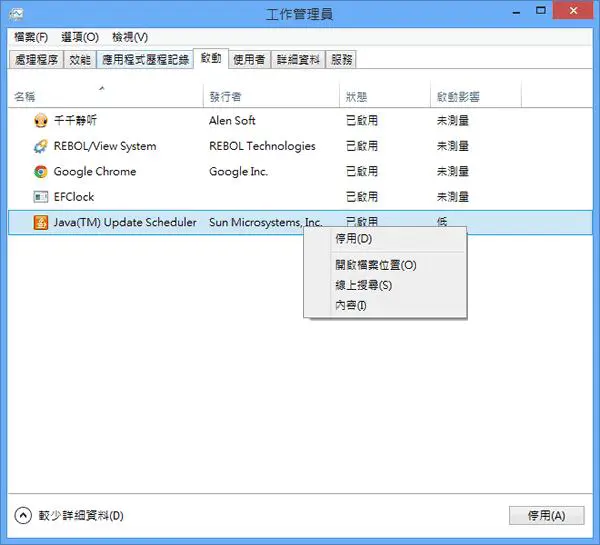
Task: Sort by 狀態 column header
Action: [x=385, y=96]
